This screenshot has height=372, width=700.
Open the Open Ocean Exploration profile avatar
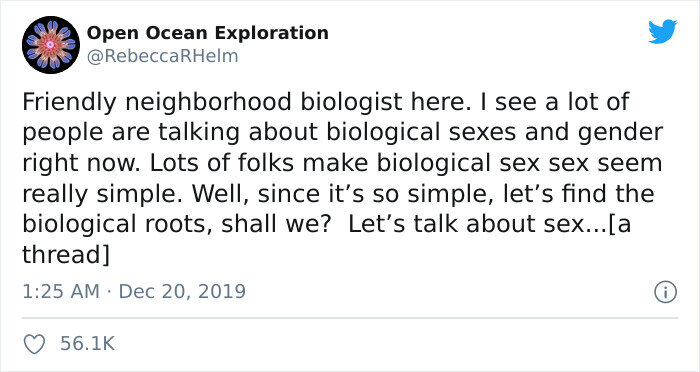pyautogui.click(x=50, y=45)
